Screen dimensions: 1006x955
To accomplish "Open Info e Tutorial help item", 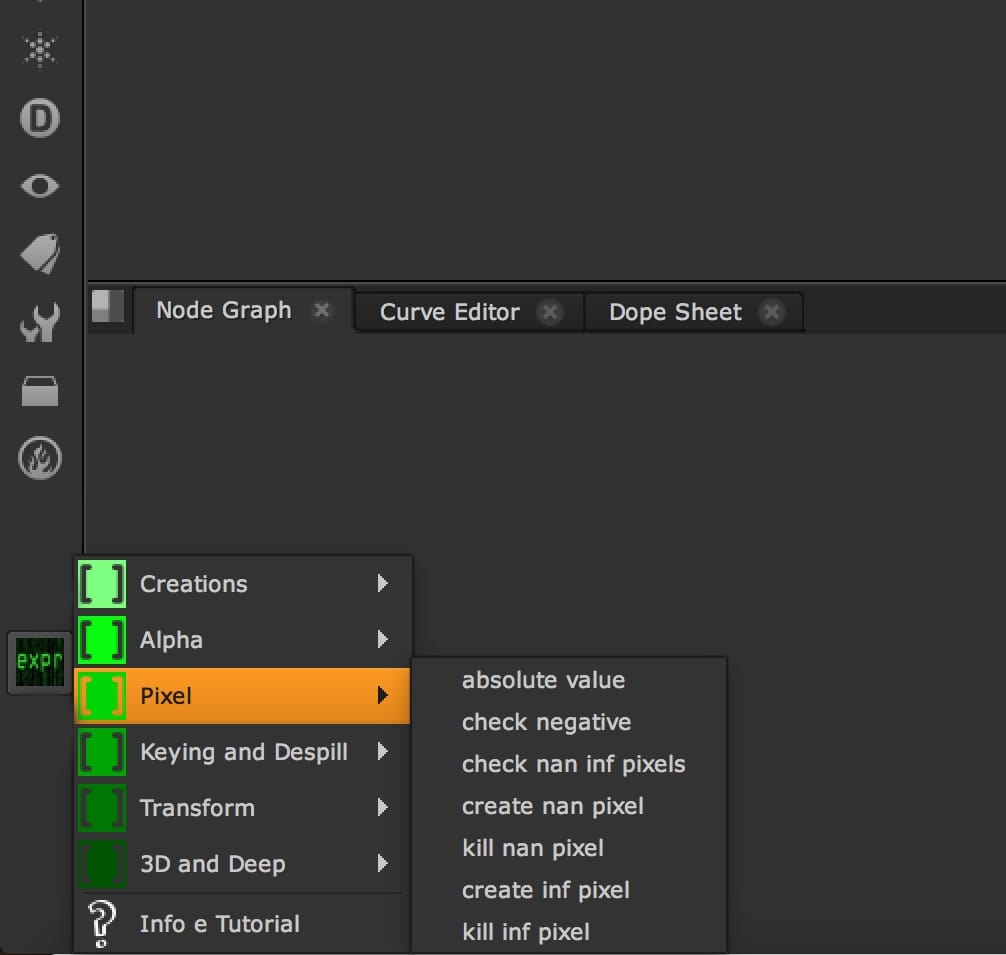I will pos(219,924).
